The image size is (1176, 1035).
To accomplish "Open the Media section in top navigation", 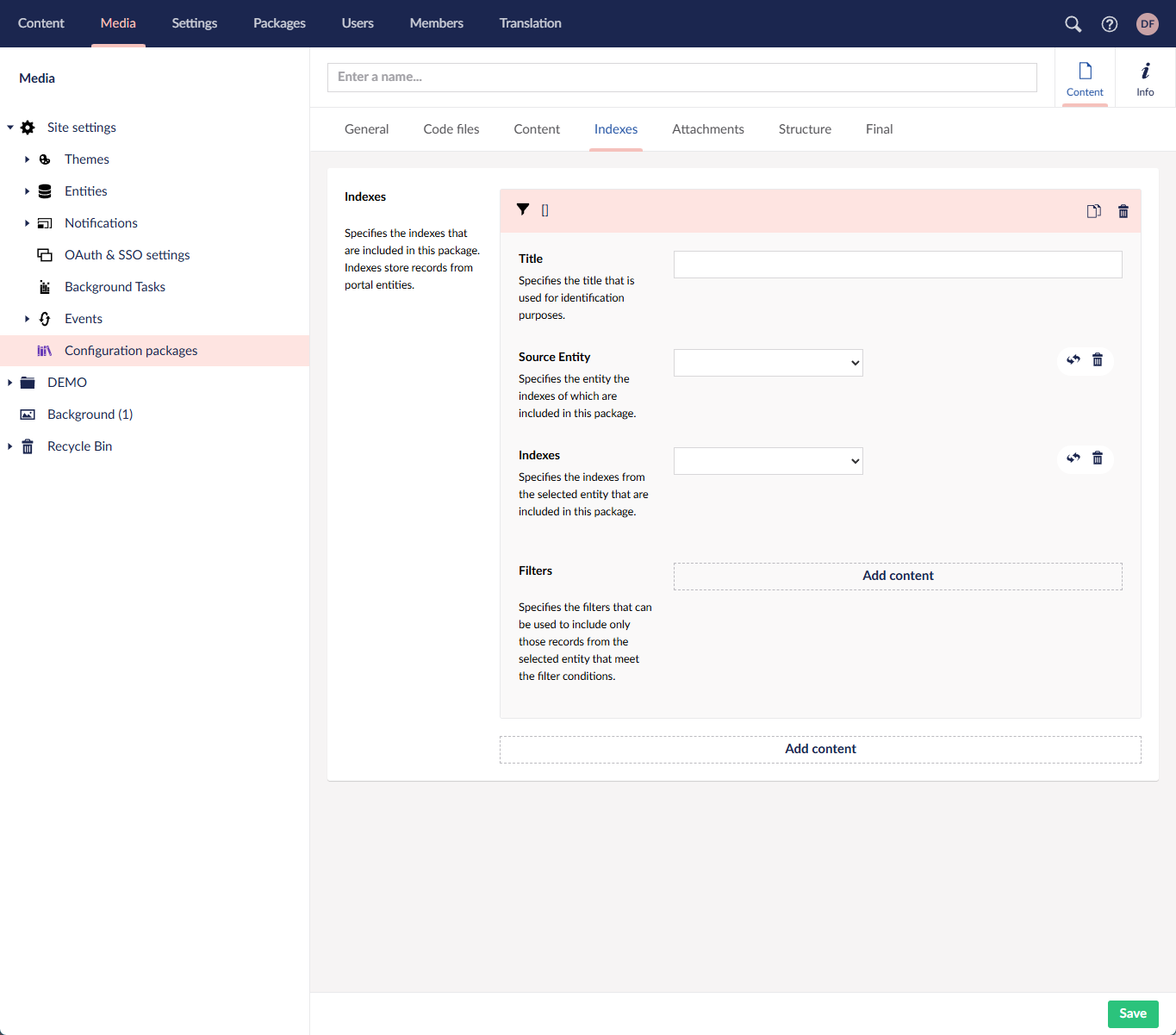I will pos(118,23).
